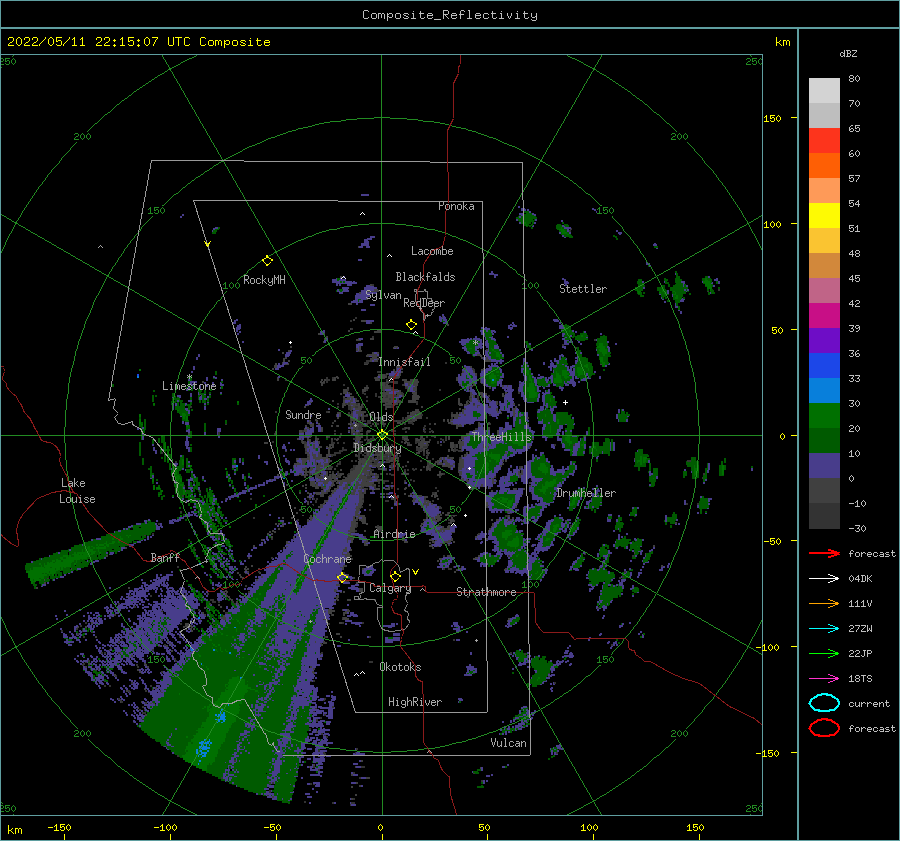The width and height of the screenshot is (900, 841).
Task: Click the dBZ legend heading
Action: pyautogui.click(x=848, y=53)
